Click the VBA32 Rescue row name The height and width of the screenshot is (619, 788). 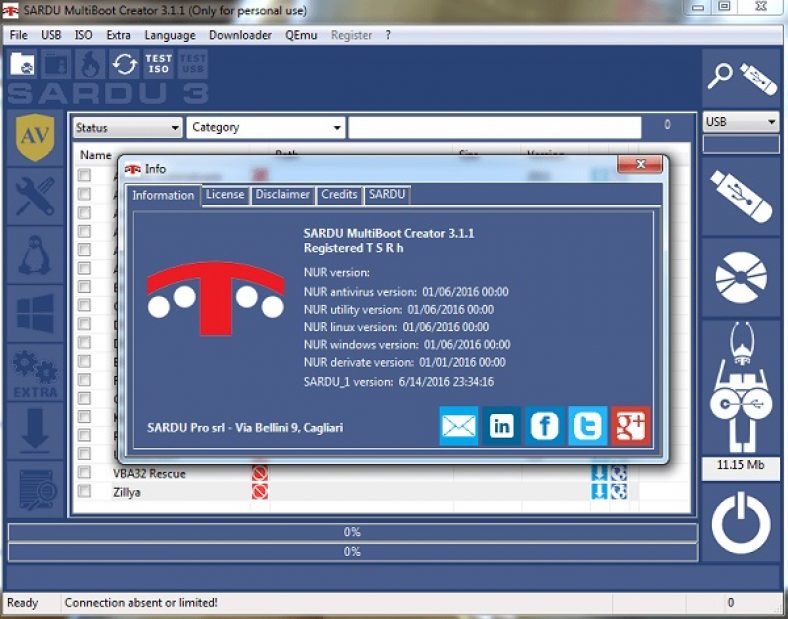coord(149,473)
